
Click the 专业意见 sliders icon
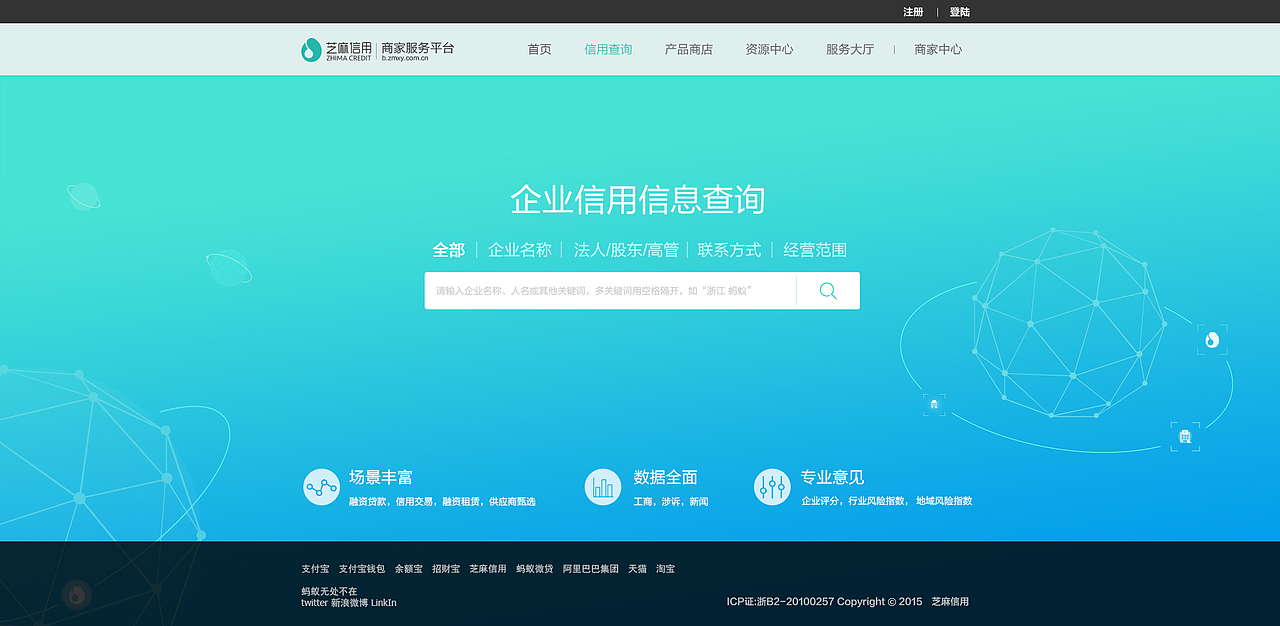click(x=772, y=486)
